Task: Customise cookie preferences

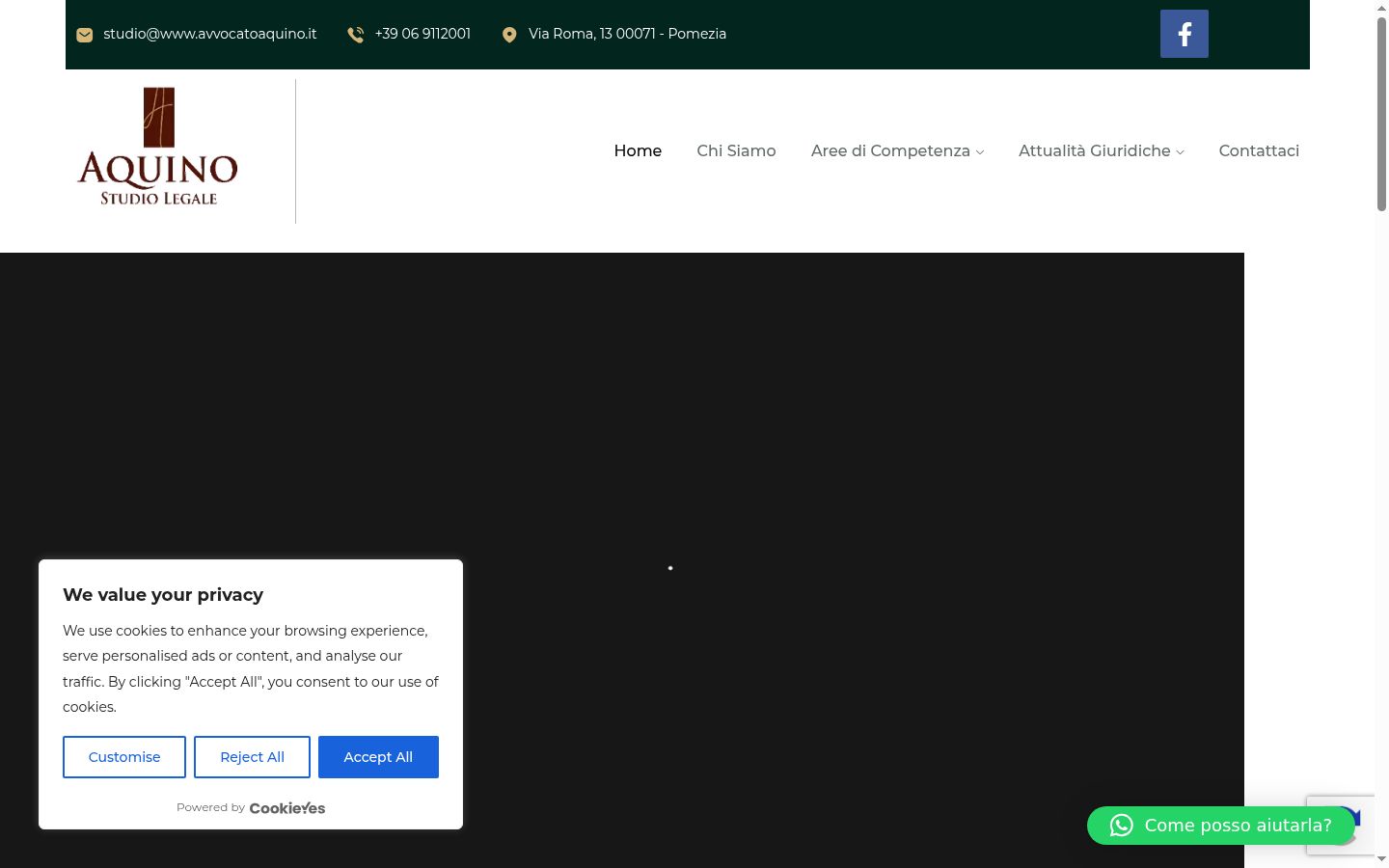Action: click(124, 757)
